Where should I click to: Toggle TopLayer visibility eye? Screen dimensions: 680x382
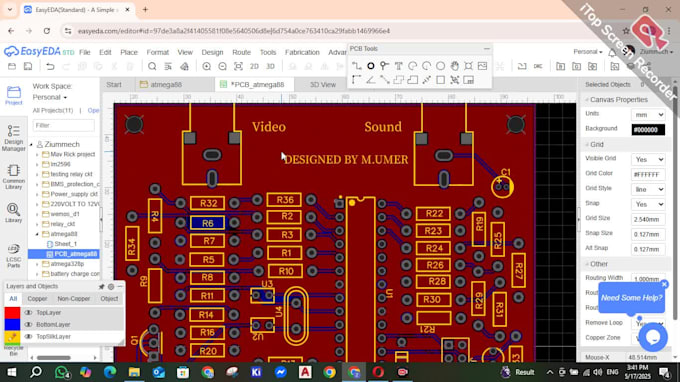click(x=28, y=313)
